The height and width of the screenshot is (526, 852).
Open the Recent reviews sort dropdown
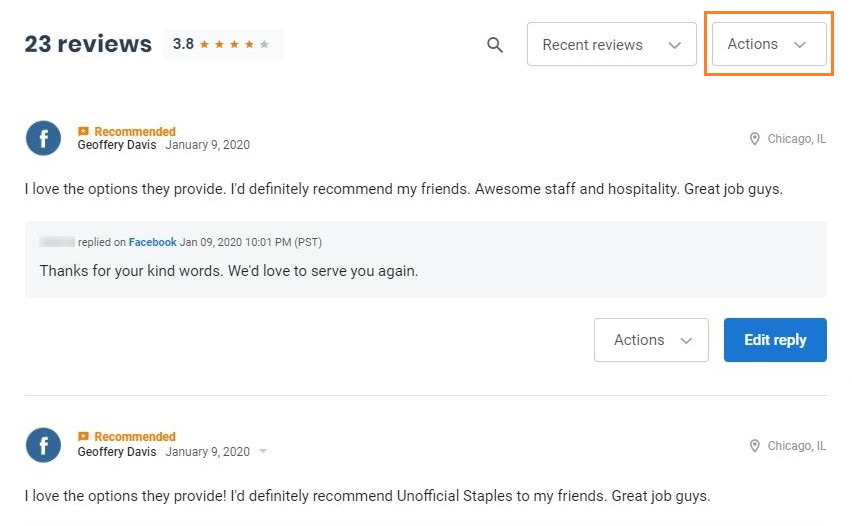click(611, 45)
